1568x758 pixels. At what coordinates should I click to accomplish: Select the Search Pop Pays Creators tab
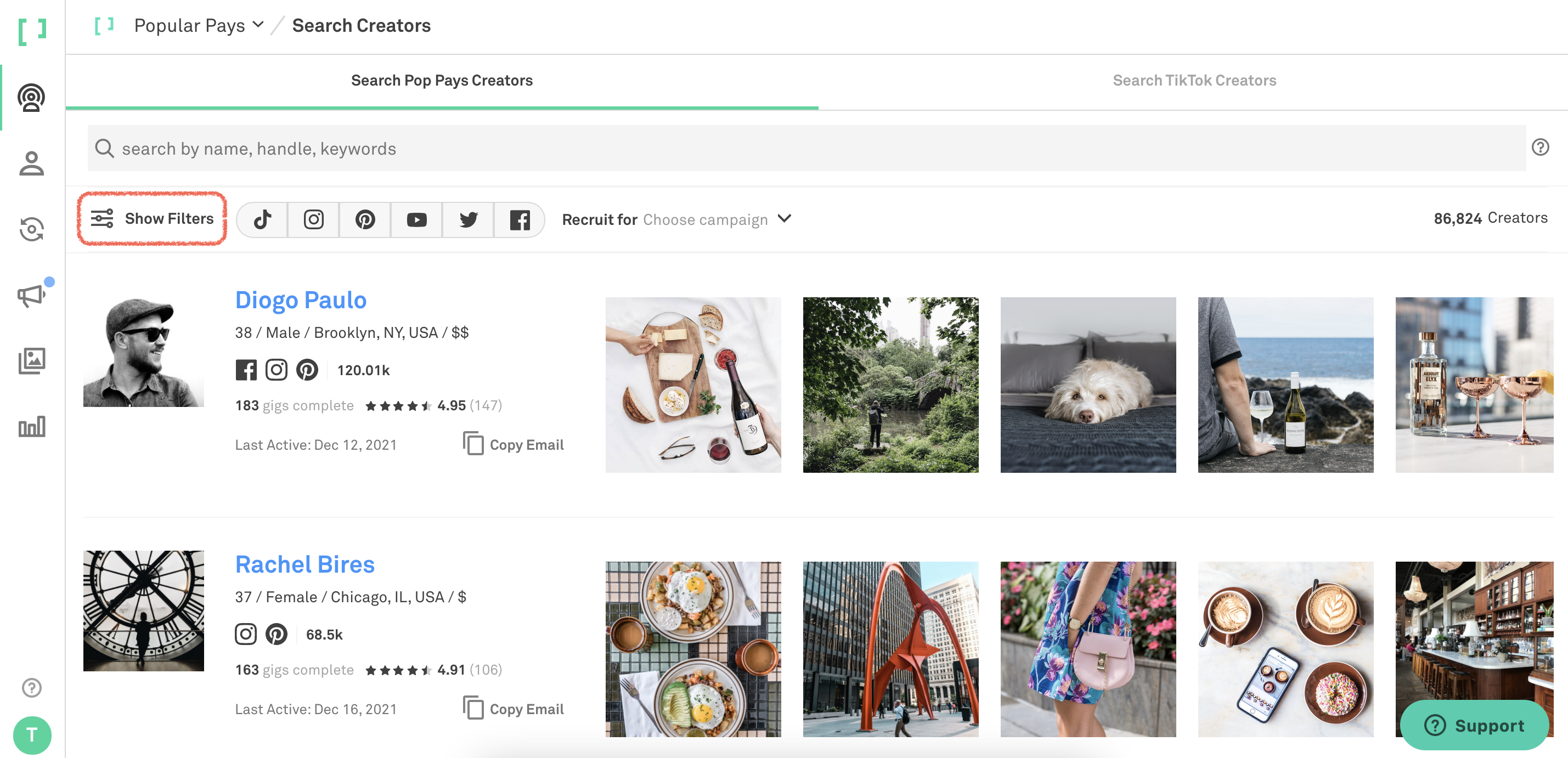click(441, 81)
